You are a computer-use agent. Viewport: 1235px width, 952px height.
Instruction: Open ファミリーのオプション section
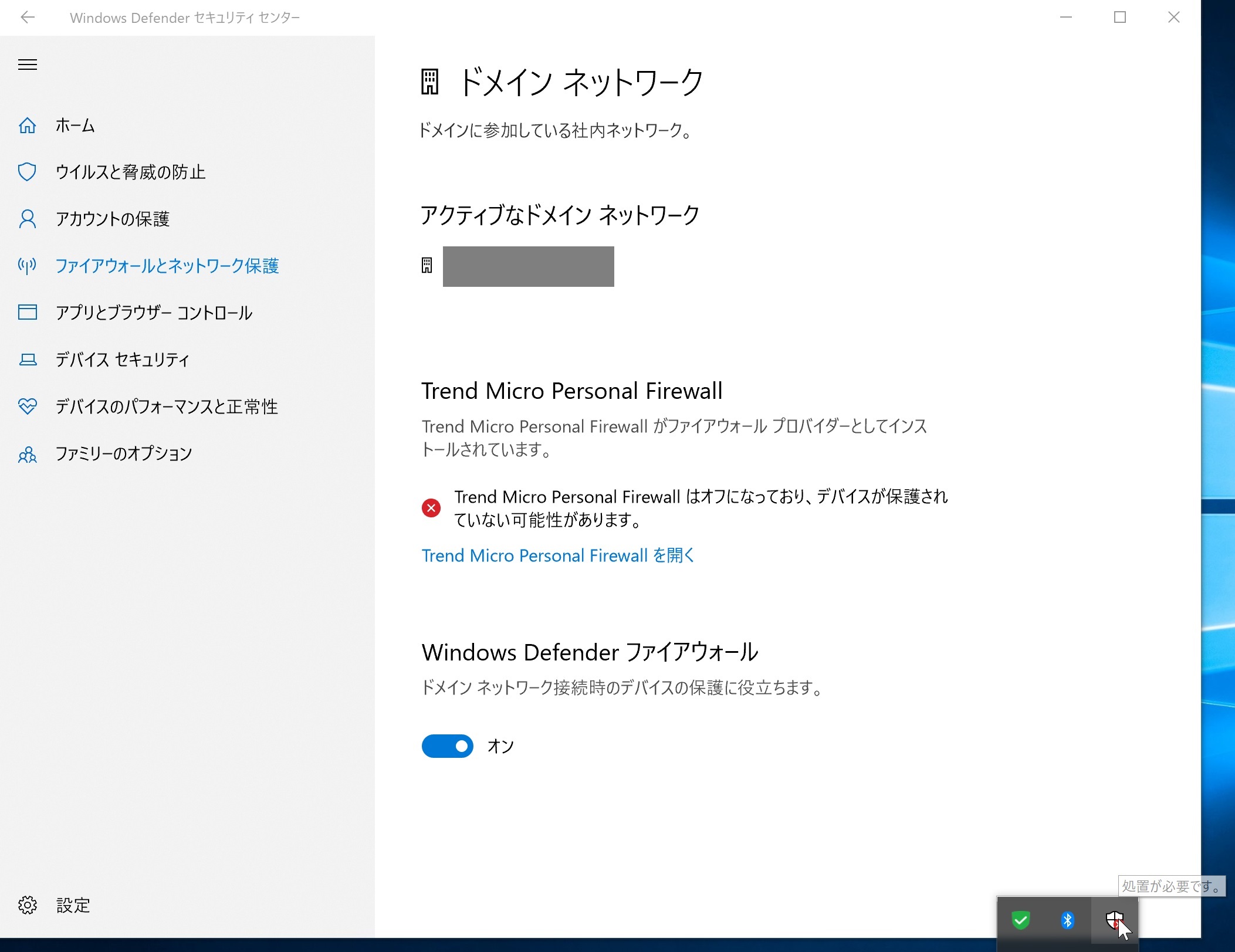point(123,453)
